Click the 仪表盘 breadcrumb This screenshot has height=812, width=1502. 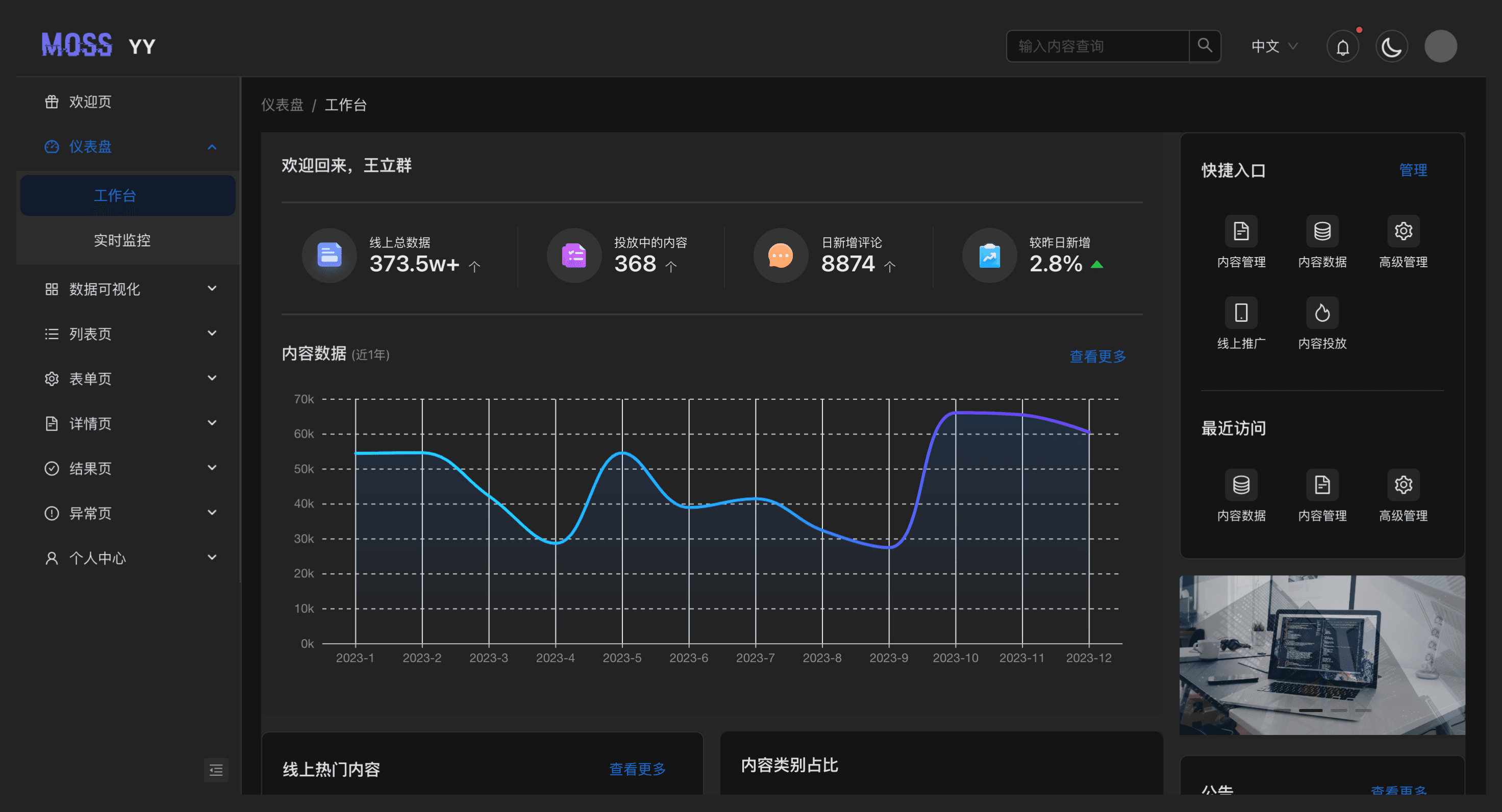[282, 105]
